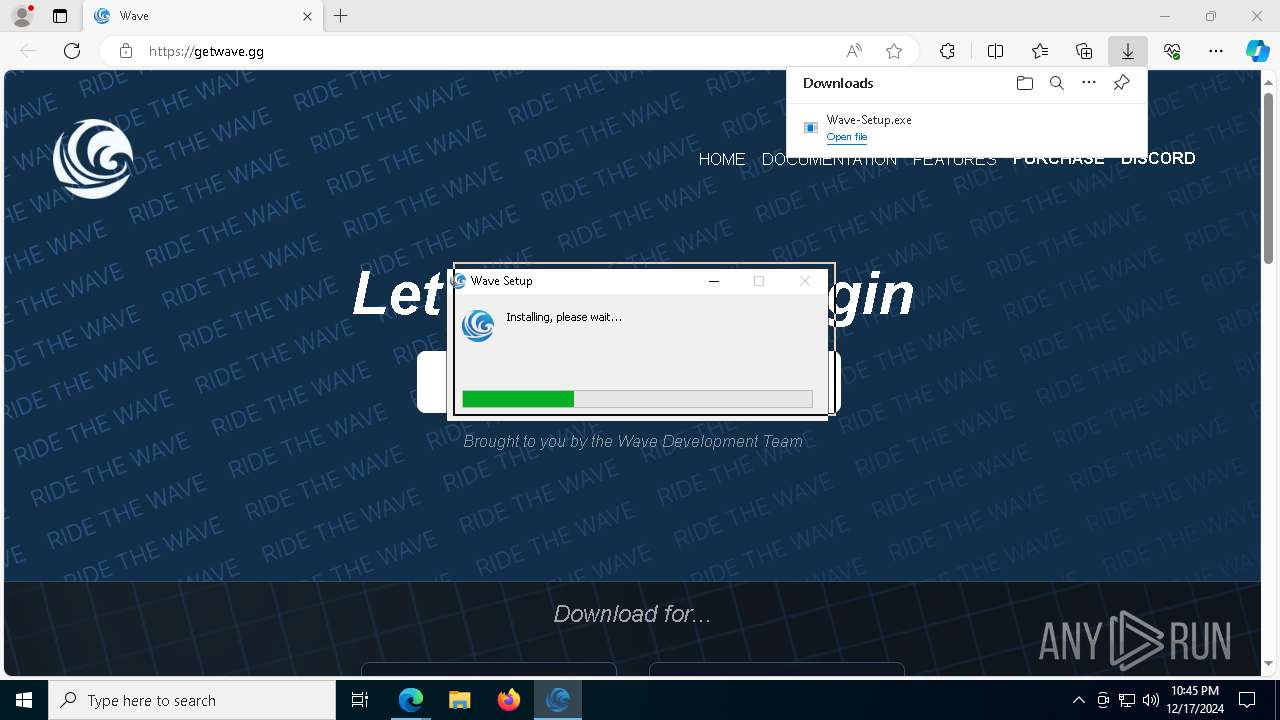Open Favorites list icon
Viewport: 1280px width, 720px height.
click(x=1040, y=51)
